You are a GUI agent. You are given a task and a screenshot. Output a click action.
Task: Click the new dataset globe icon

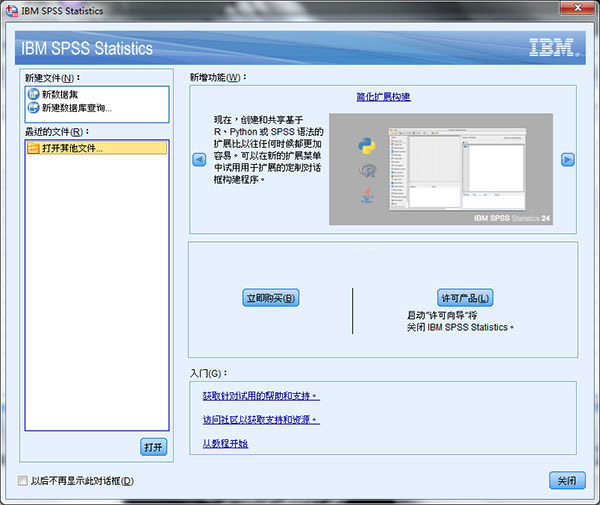coord(34,94)
